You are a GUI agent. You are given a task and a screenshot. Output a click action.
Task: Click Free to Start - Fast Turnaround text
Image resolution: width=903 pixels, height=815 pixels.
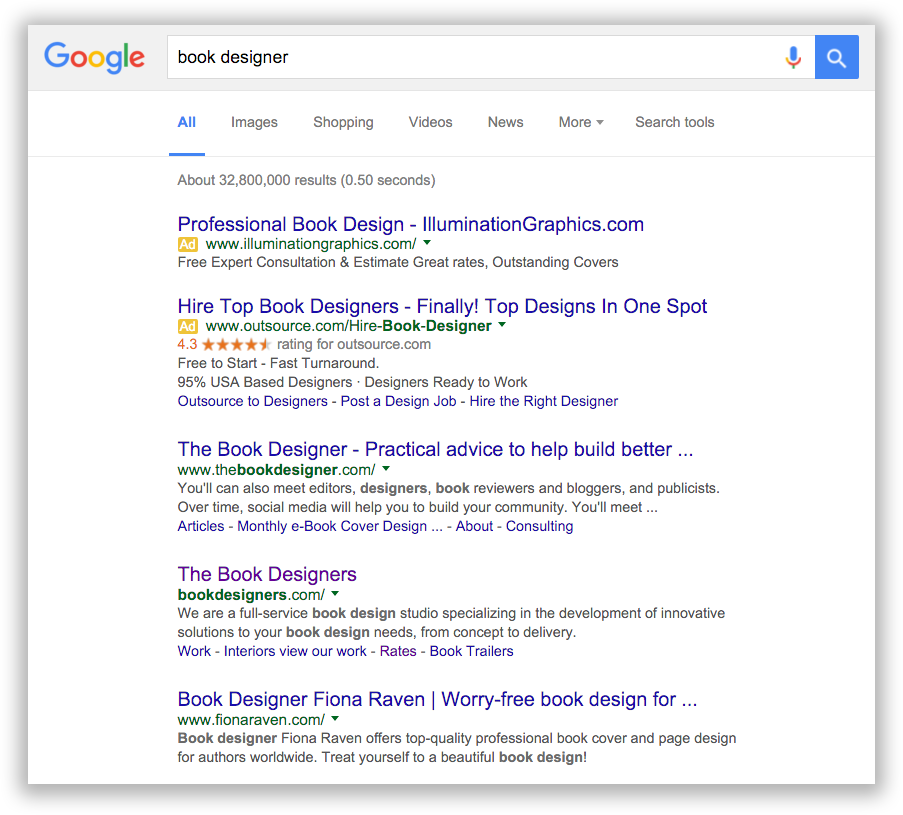[278, 363]
